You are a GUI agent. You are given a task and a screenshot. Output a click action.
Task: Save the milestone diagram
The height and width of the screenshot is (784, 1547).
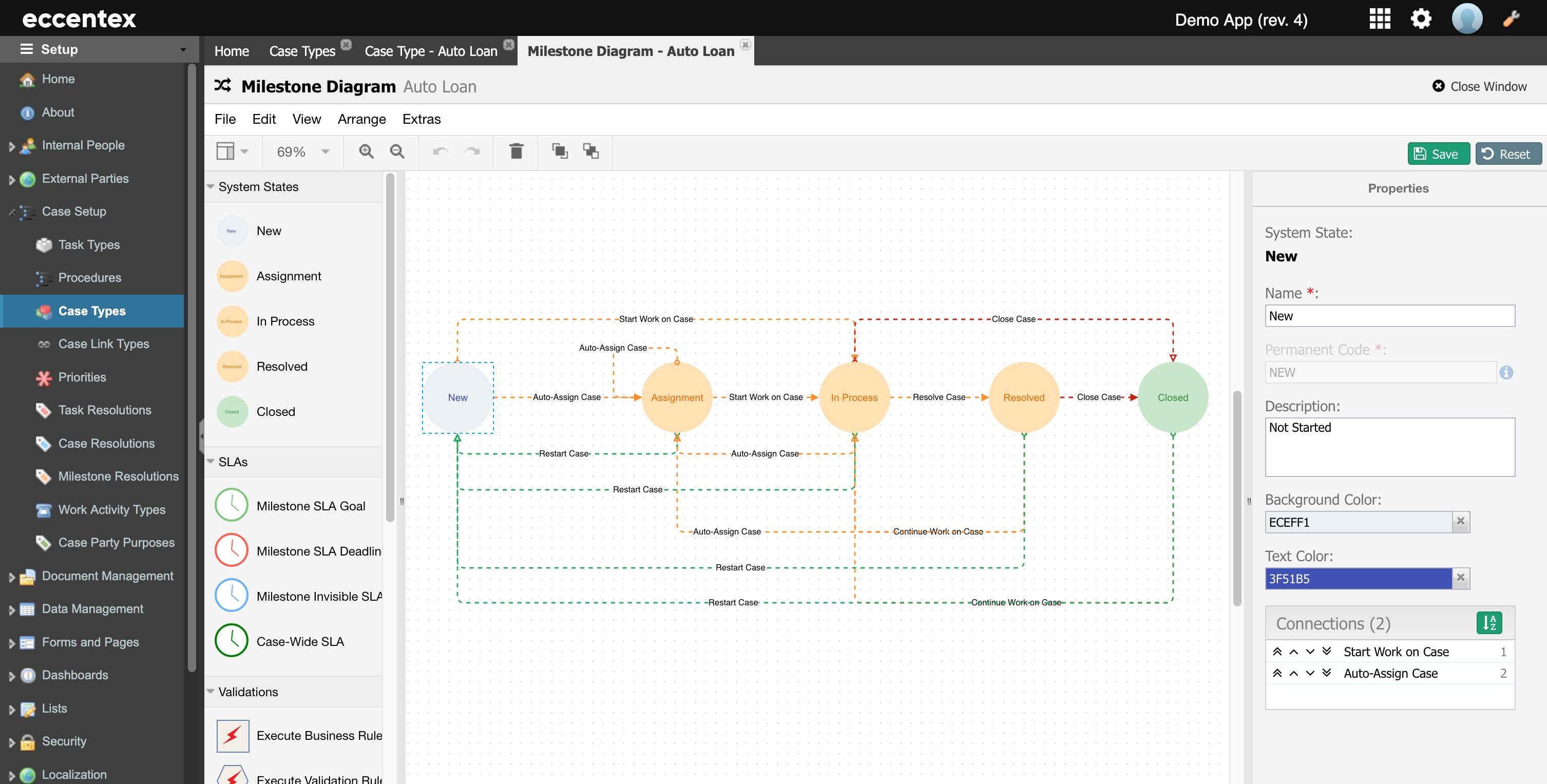(x=1438, y=154)
